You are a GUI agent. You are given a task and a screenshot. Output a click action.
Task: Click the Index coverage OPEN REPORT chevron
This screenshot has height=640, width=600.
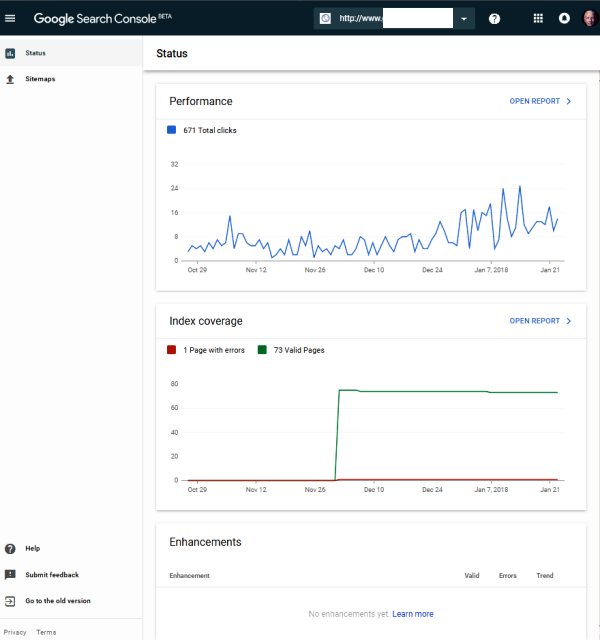(569, 321)
